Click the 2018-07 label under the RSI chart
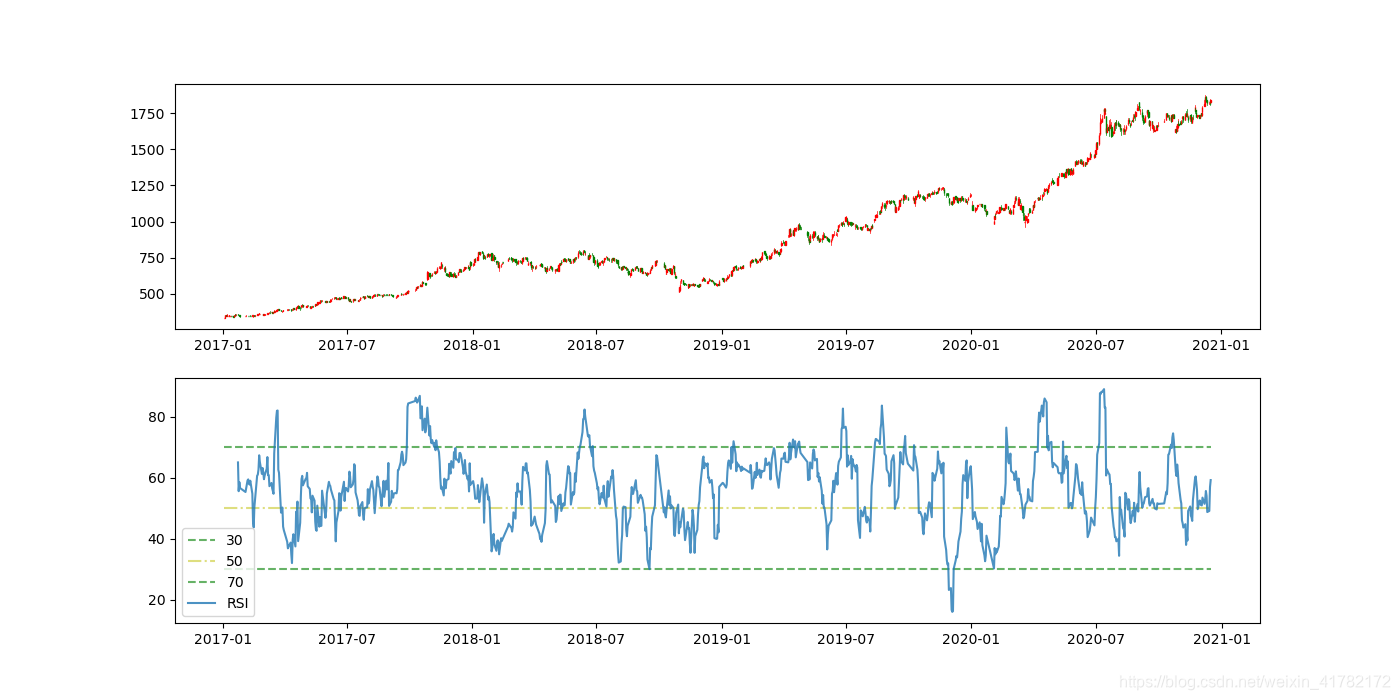 click(596, 639)
